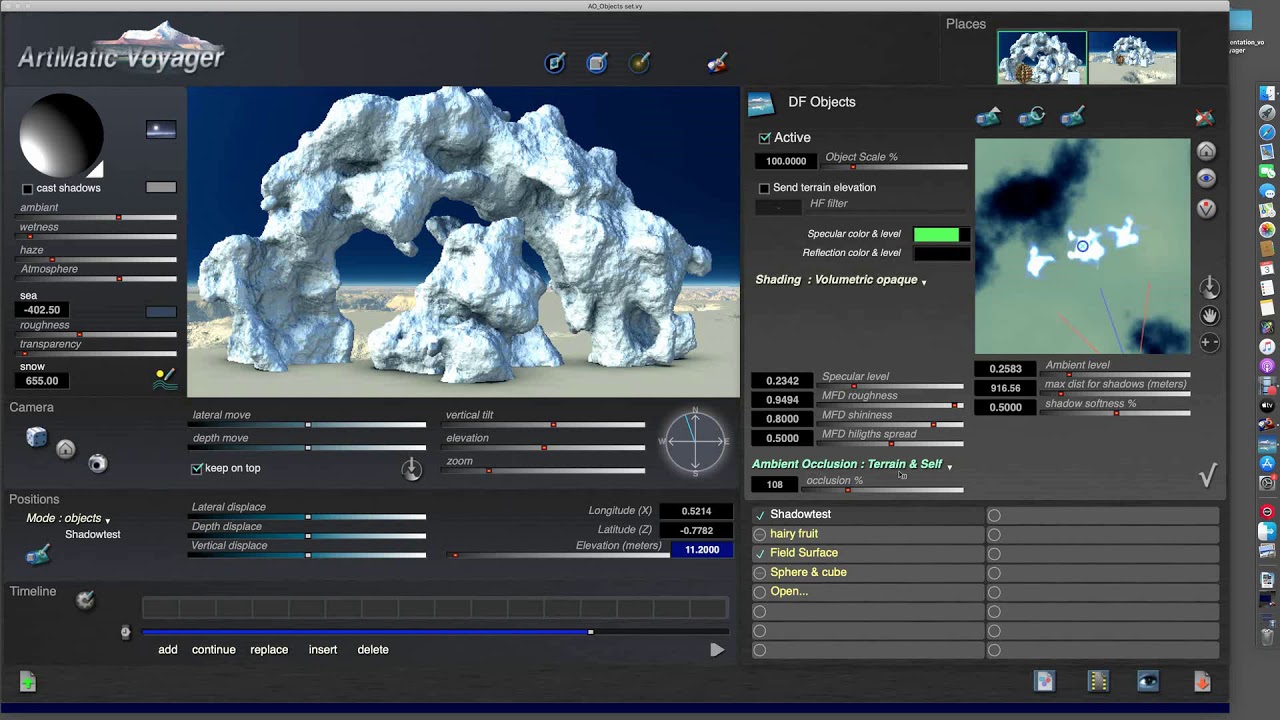The image size is (1280, 720).
Task: Select the second Places thumbnail
Action: click(x=1132, y=57)
